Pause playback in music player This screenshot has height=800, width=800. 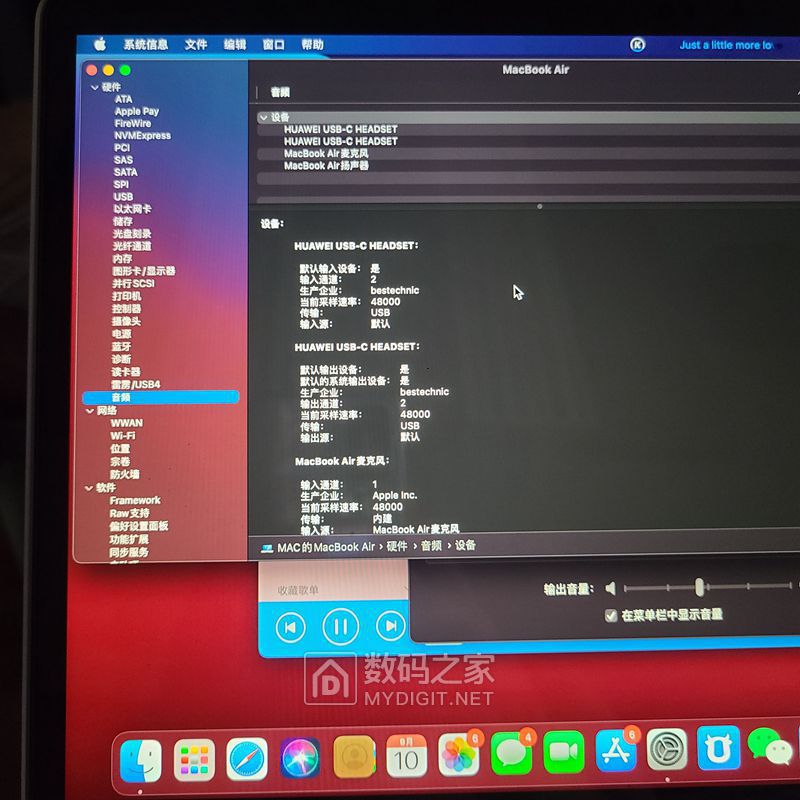[x=340, y=627]
